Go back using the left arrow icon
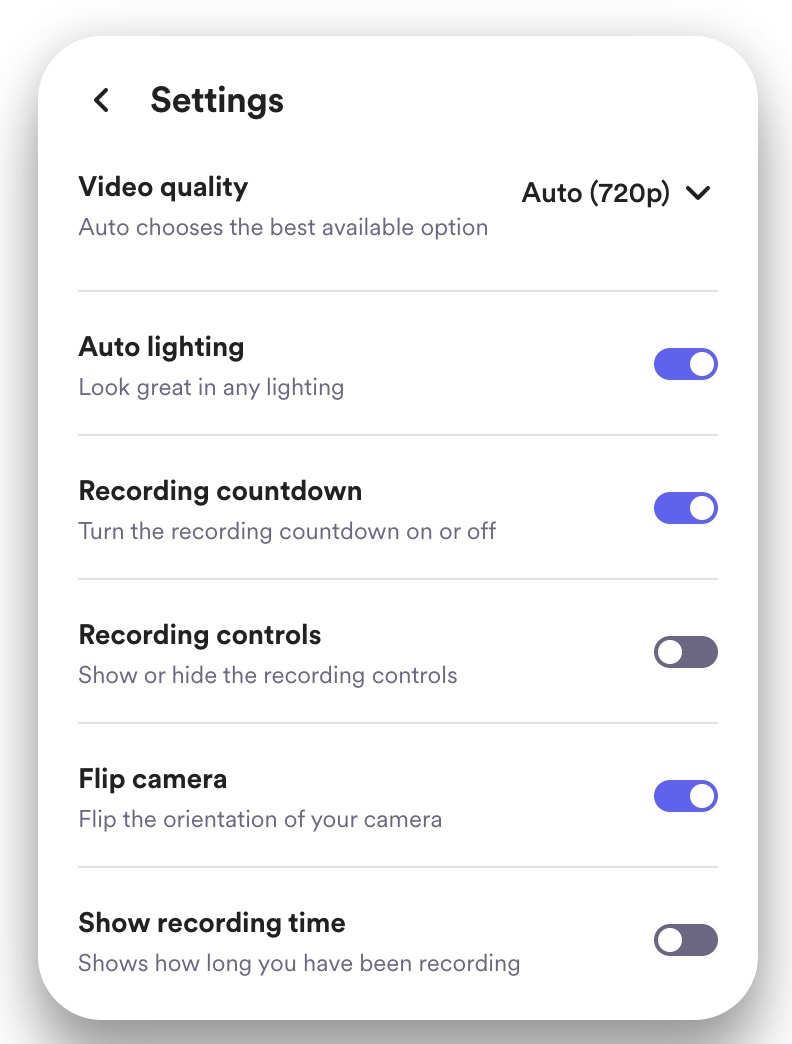792x1044 pixels. click(x=100, y=100)
